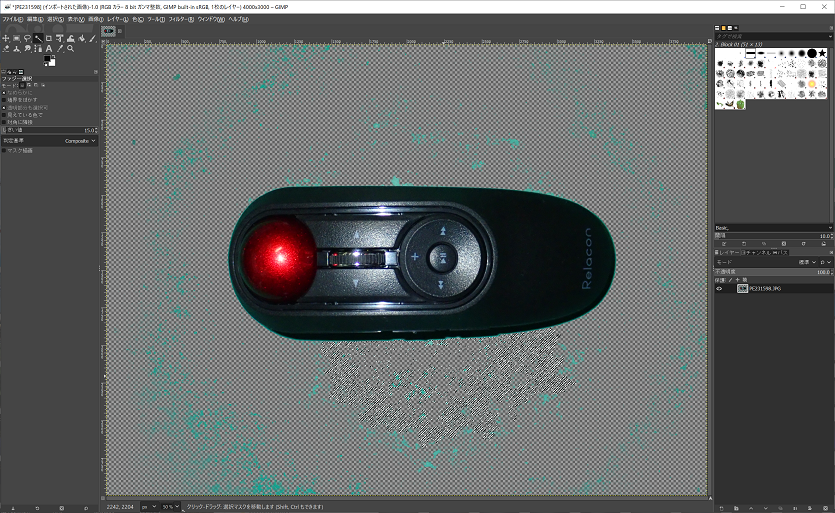This screenshot has width=835, height=513.
Task: Click the Create new brush icon
Action: [x=744, y=243]
